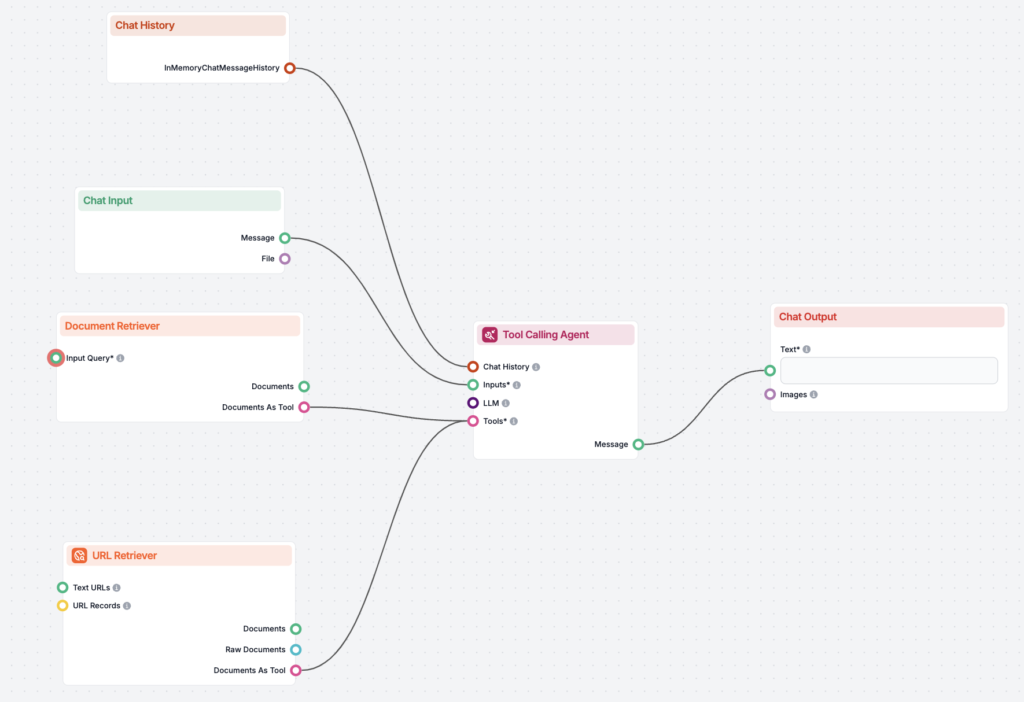The height and width of the screenshot is (702, 1024).
Task: Click the Raw Documents output port
Action: coord(296,650)
